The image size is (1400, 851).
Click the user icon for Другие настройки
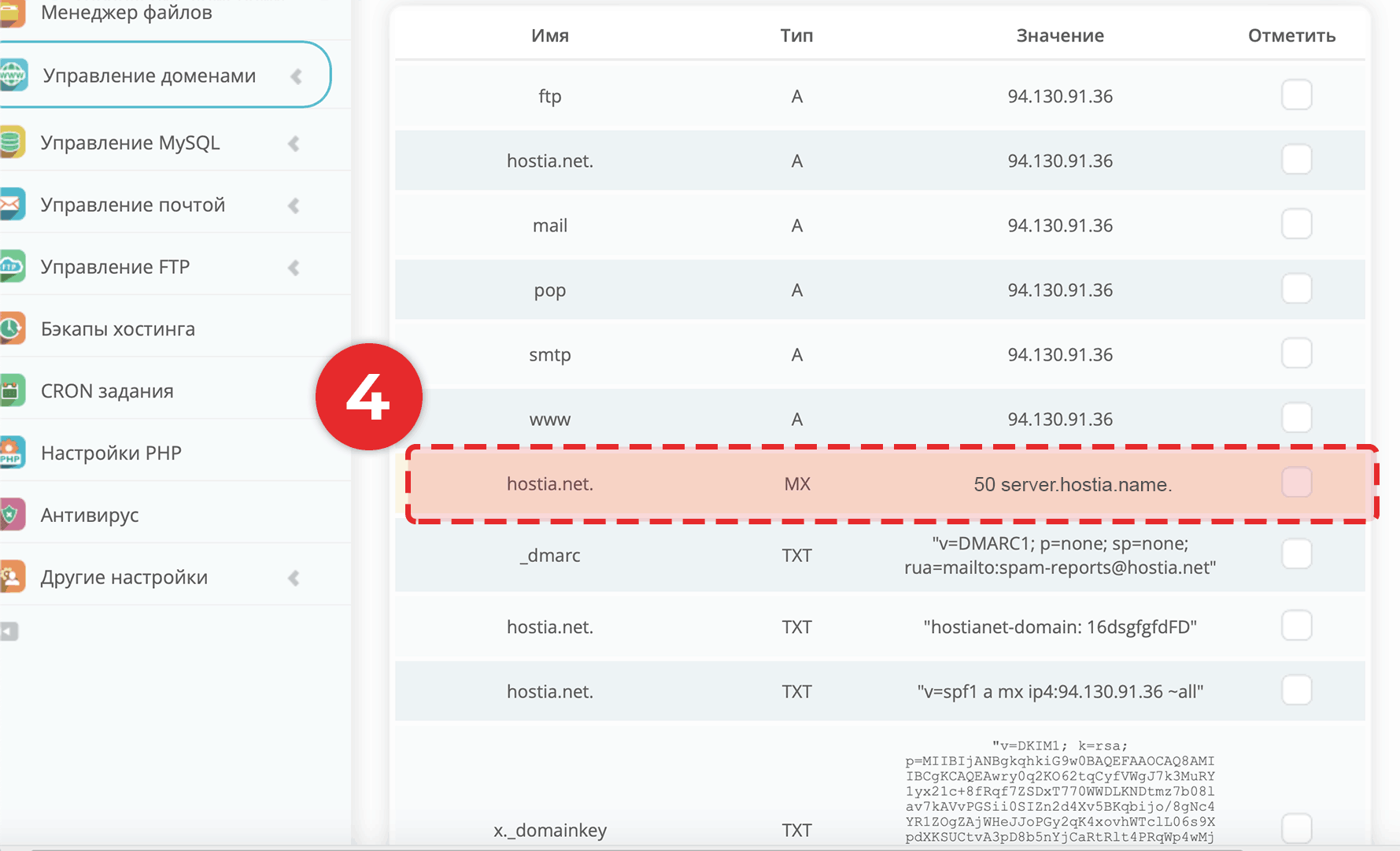11,577
